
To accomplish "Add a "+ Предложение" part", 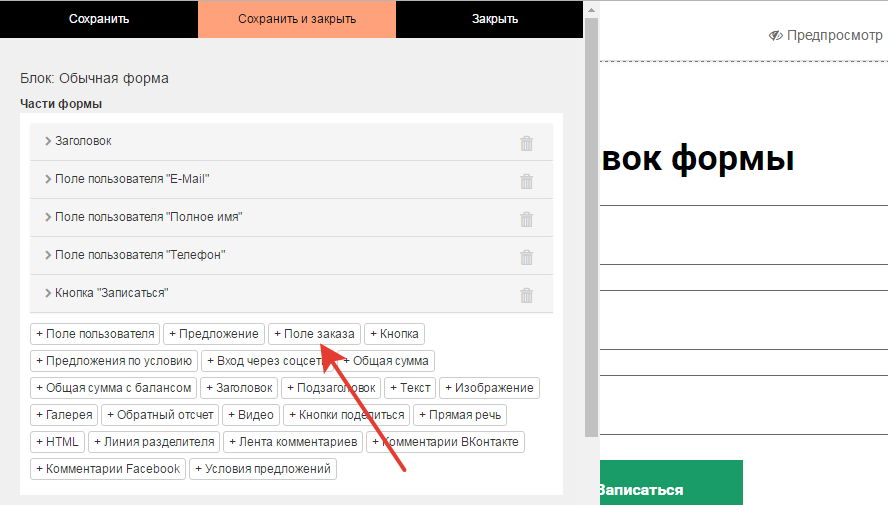I will click(214, 334).
